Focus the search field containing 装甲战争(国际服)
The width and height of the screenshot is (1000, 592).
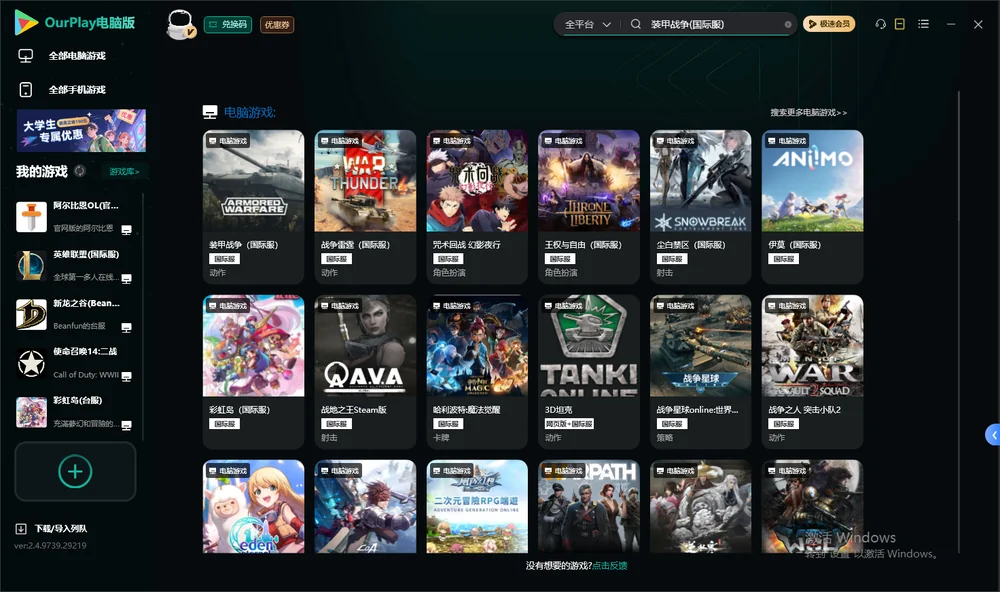(714, 24)
